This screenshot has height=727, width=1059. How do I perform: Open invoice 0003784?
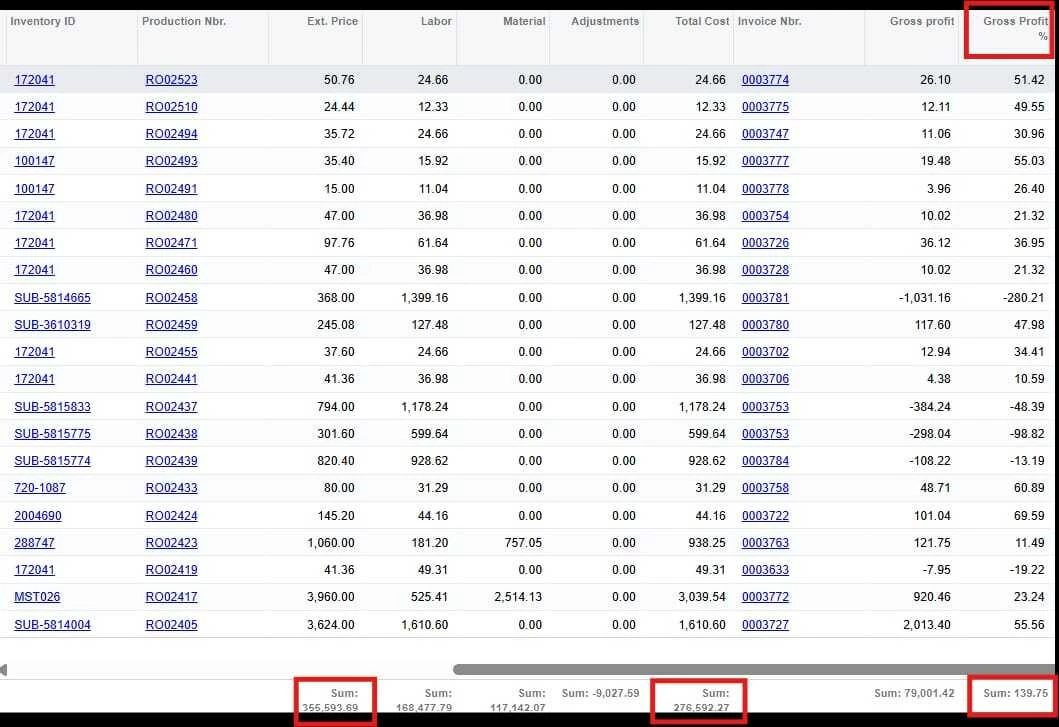pyautogui.click(x=765, y=461)
